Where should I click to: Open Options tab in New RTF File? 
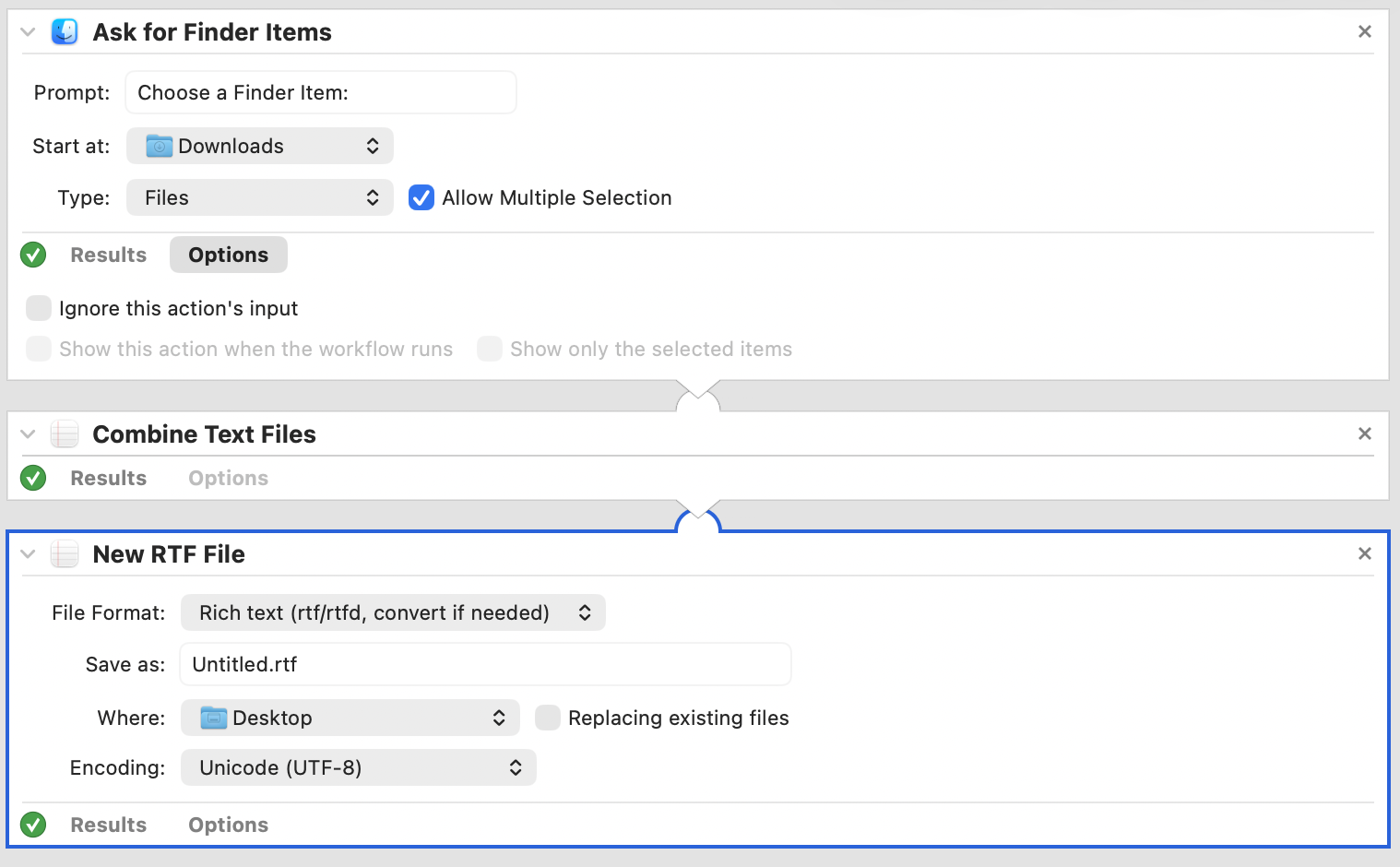click(228, 825)
